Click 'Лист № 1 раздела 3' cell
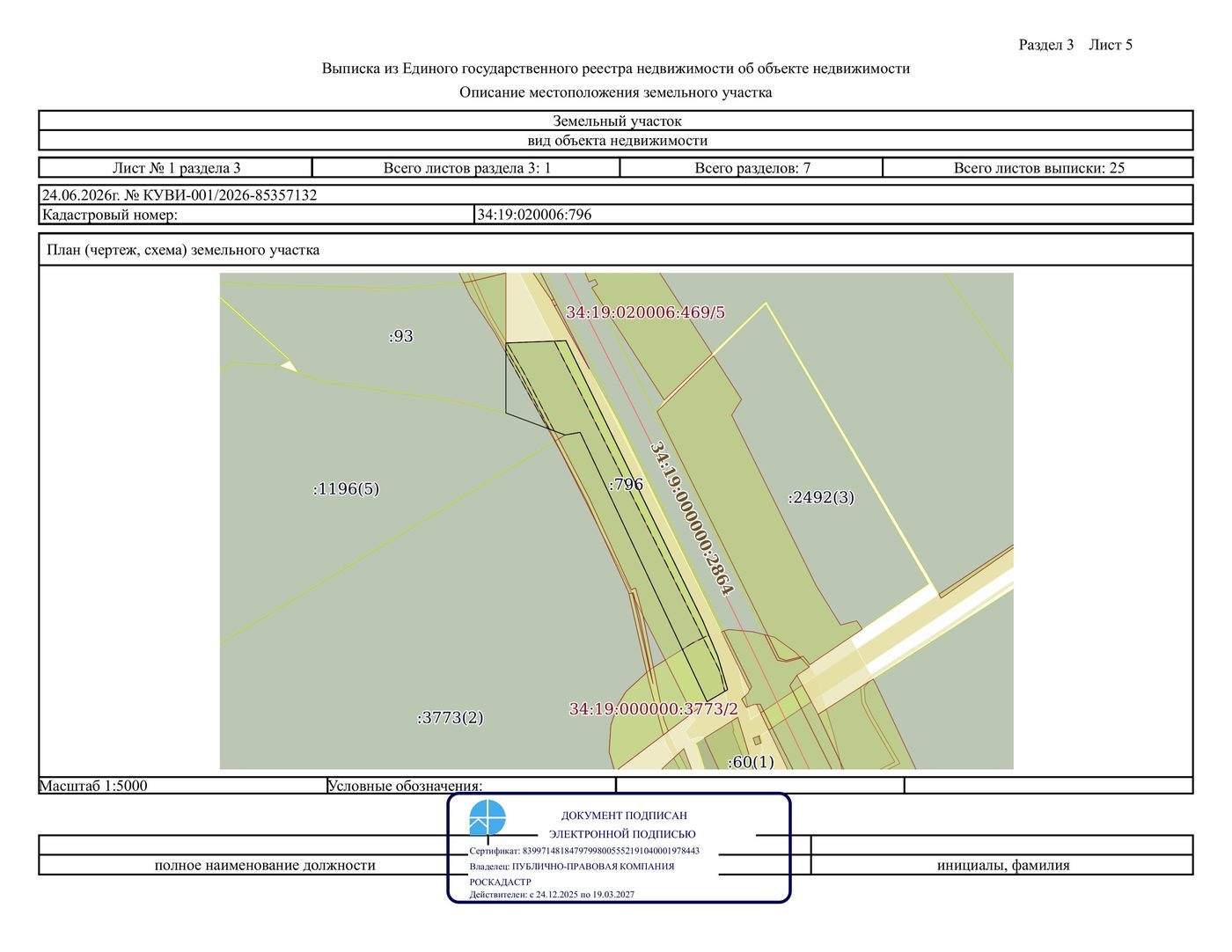The image size is (1232, 952). click(x=176, y=168)
